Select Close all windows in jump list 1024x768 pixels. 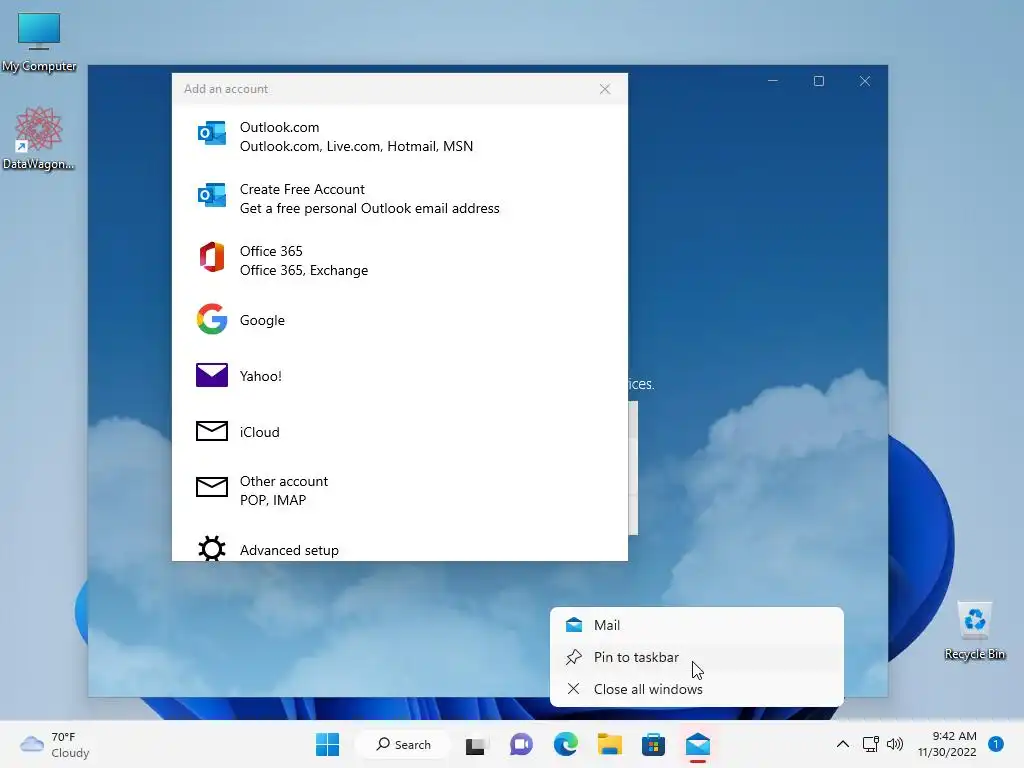(x=697, y=689)
